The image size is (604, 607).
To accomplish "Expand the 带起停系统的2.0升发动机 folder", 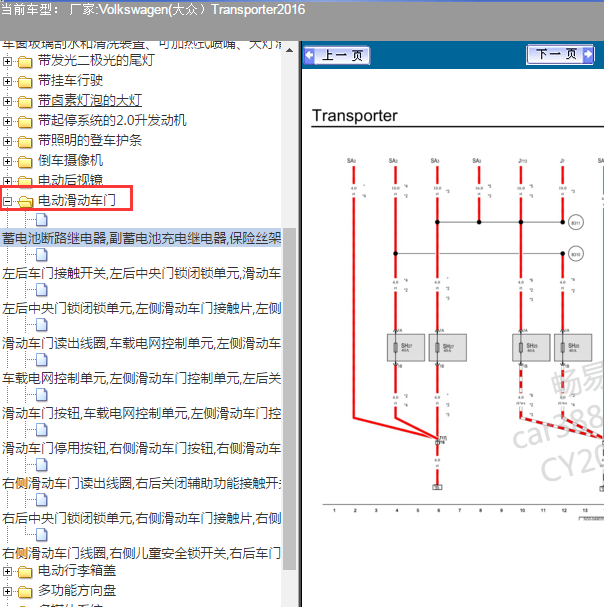I will (x=7, y=122).
